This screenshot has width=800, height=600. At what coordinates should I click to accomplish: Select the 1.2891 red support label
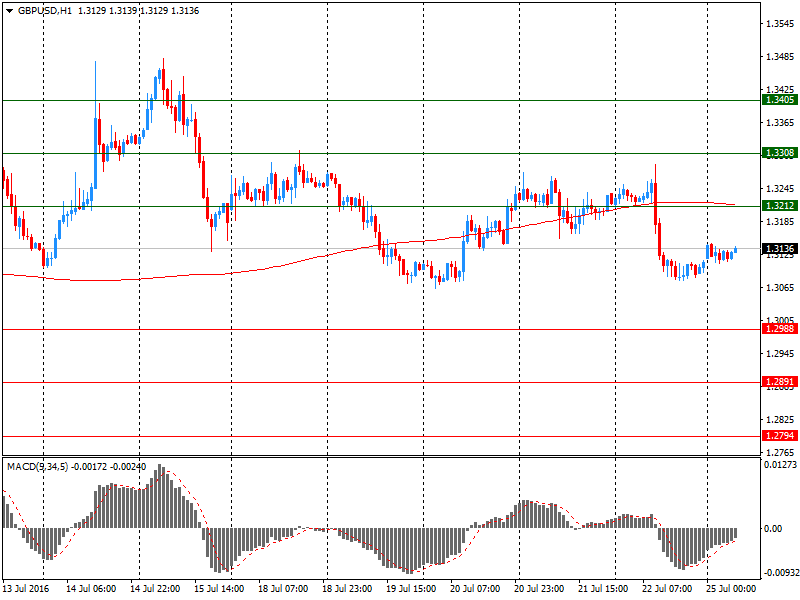[x=780, y=382]
